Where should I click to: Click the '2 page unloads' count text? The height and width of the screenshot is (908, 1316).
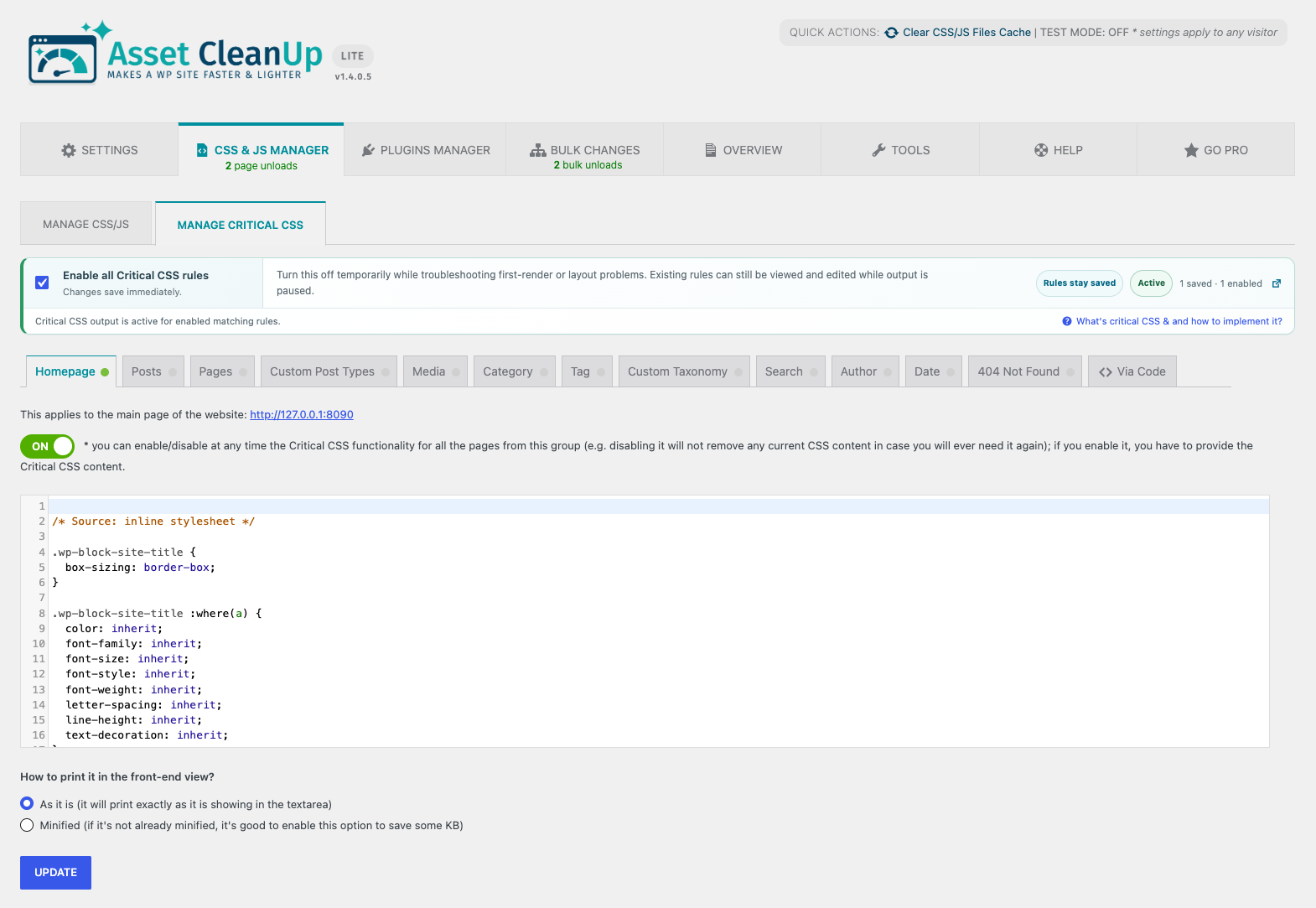[262, 166]
